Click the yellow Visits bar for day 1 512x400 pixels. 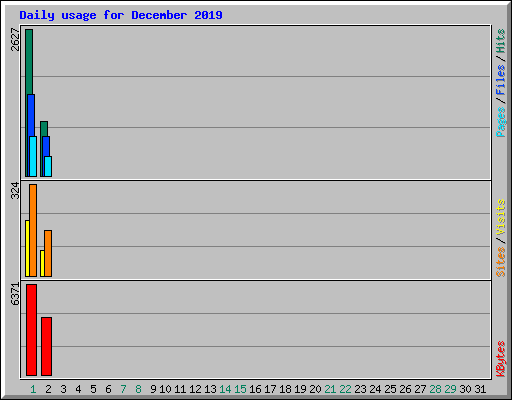click(27, 248)
